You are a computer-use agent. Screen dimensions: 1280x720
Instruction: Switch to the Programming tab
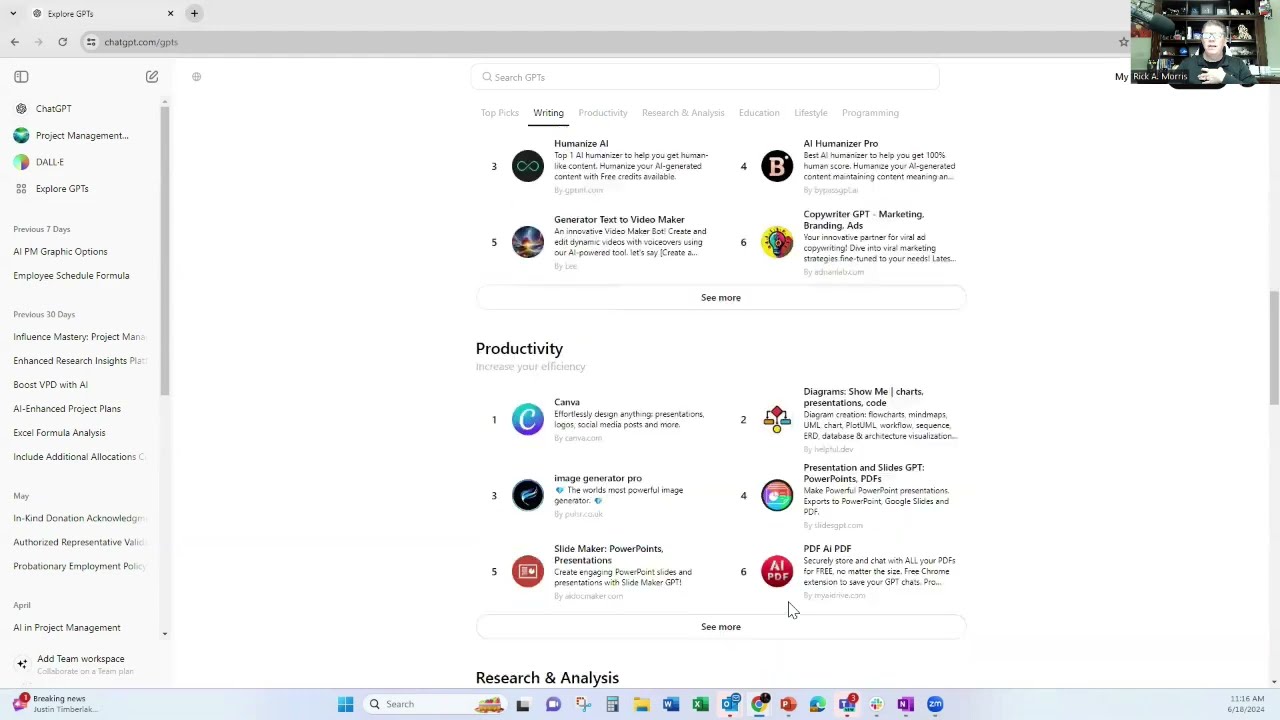870,113
